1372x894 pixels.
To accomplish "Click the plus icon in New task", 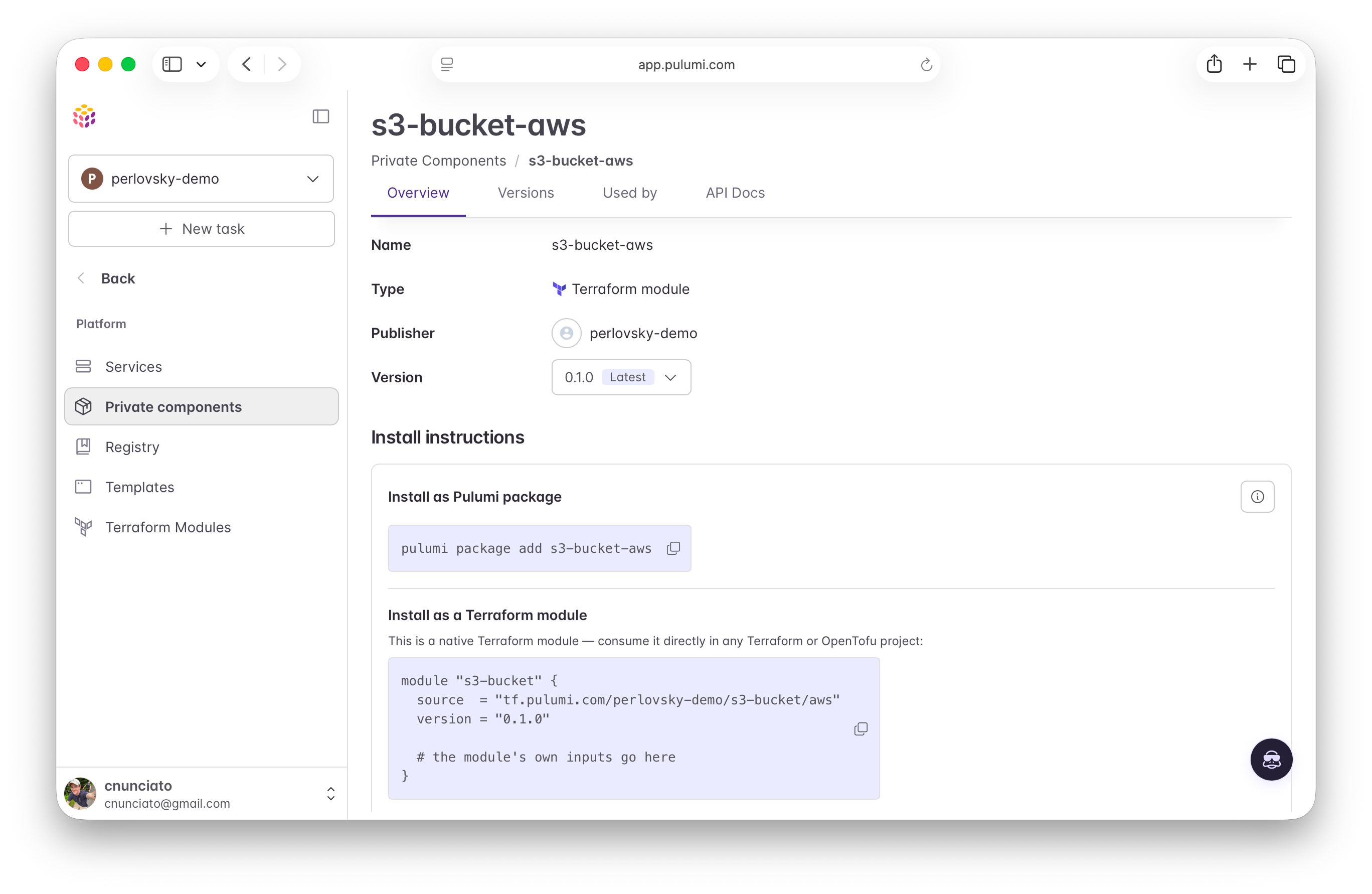I will click(x=166, y=228).
